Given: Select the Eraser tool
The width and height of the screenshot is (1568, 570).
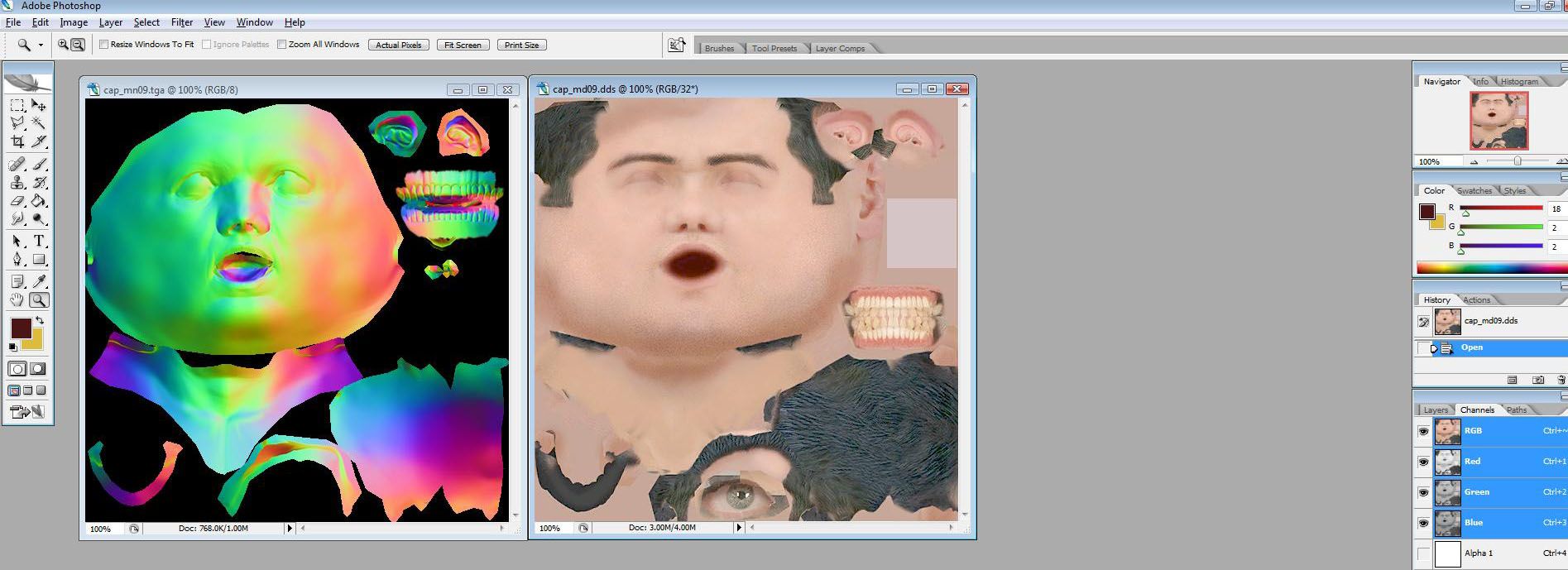Looking at the screenshot, I should coord(17,200).
